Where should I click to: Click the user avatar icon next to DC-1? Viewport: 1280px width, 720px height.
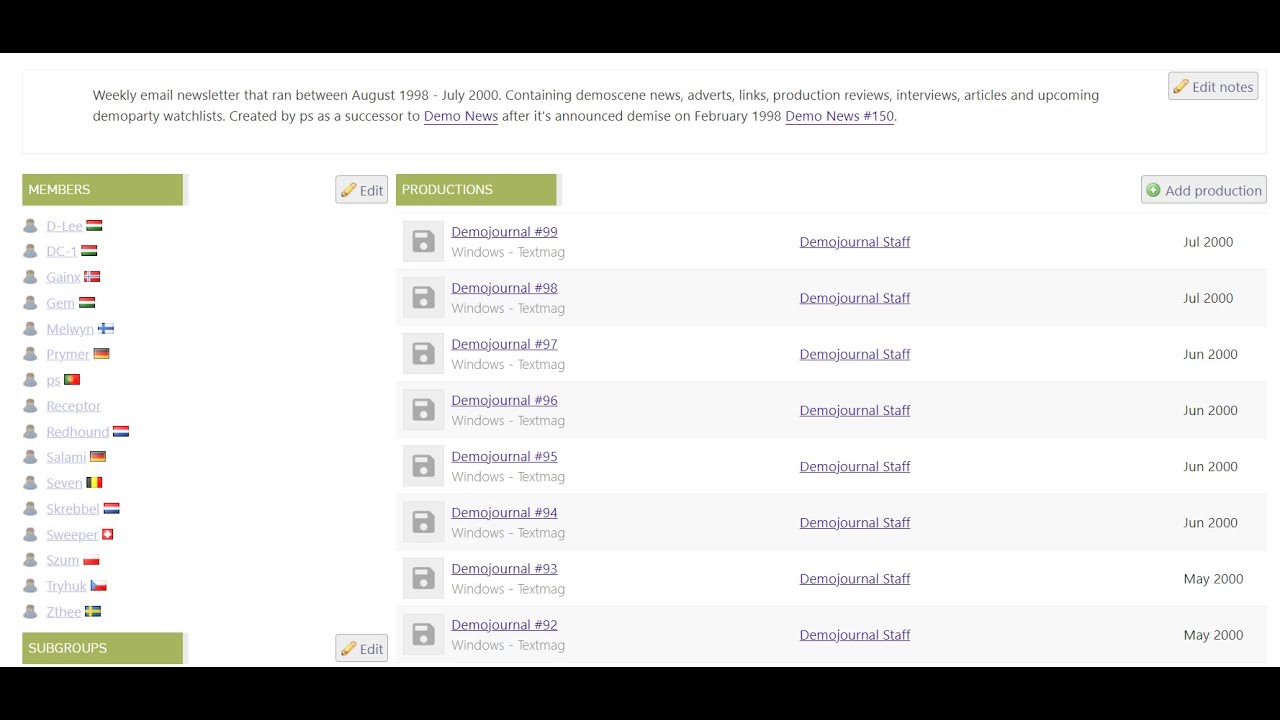pyautogui.click(x=30, y=252)
